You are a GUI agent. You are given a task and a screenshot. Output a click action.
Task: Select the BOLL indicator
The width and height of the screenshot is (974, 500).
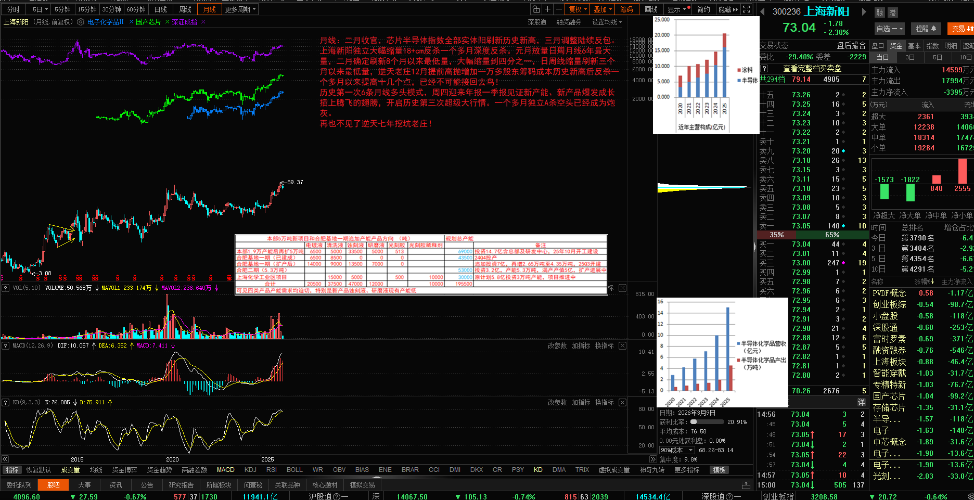tap(294, 470)
